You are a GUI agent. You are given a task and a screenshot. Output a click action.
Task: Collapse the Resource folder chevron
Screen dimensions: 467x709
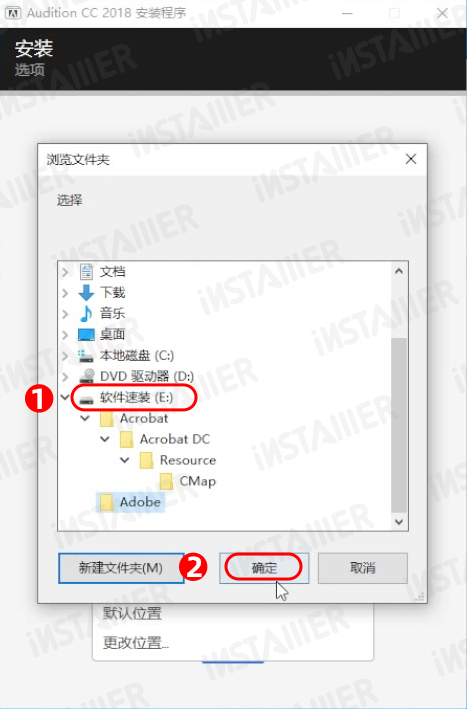point(125,460)
